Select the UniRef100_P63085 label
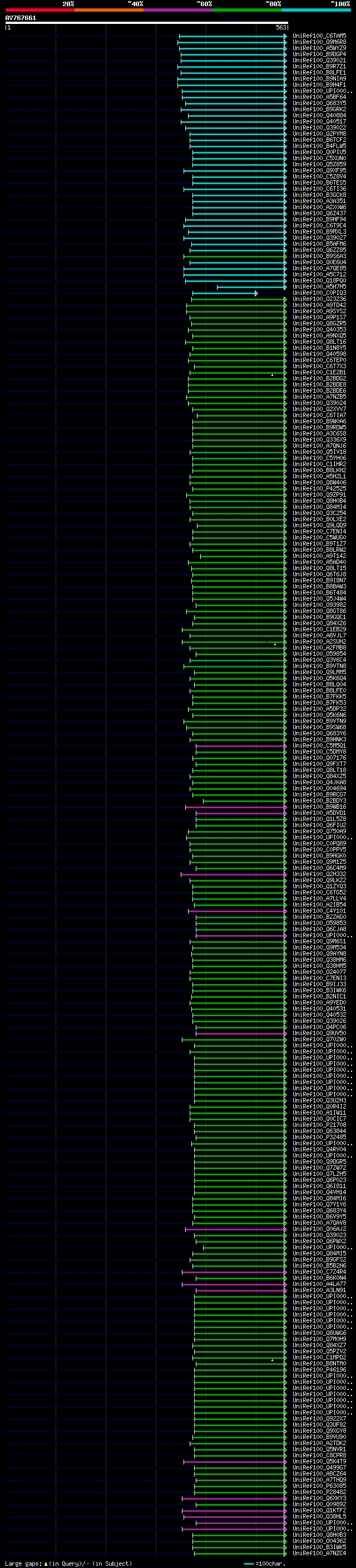The image size is (356, 1568). (319, 1486)
